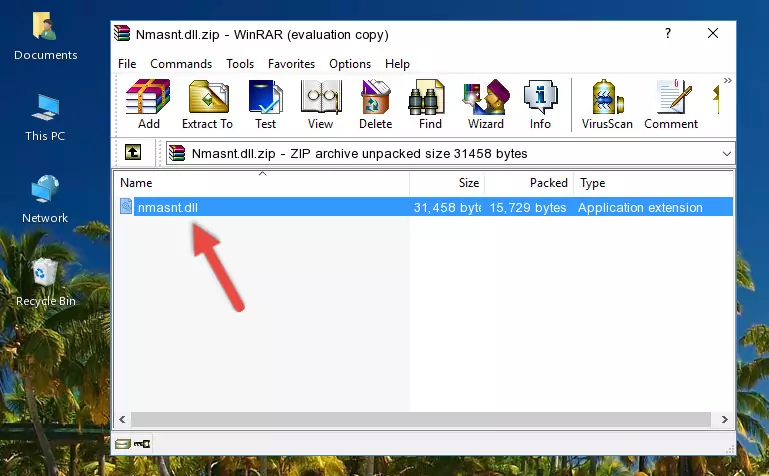Click the 15,729 bytes packed value
The image size is (769, 476).
point(528,207)
